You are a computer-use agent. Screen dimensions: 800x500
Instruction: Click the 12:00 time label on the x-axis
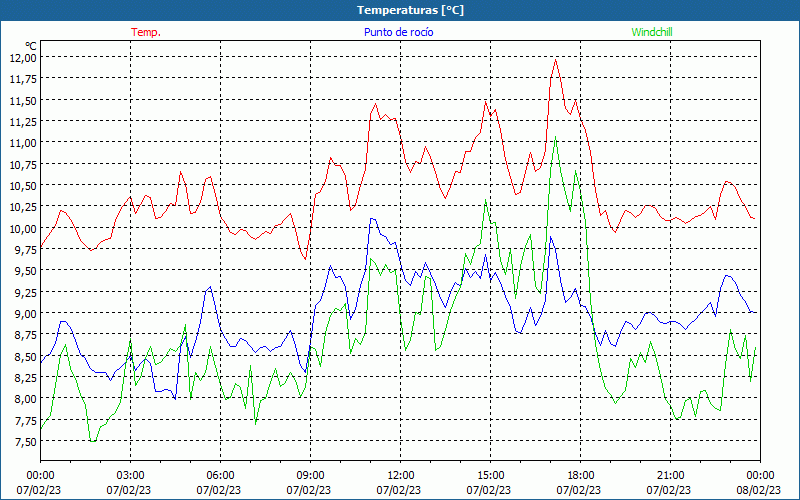click(x=401, y=475)
